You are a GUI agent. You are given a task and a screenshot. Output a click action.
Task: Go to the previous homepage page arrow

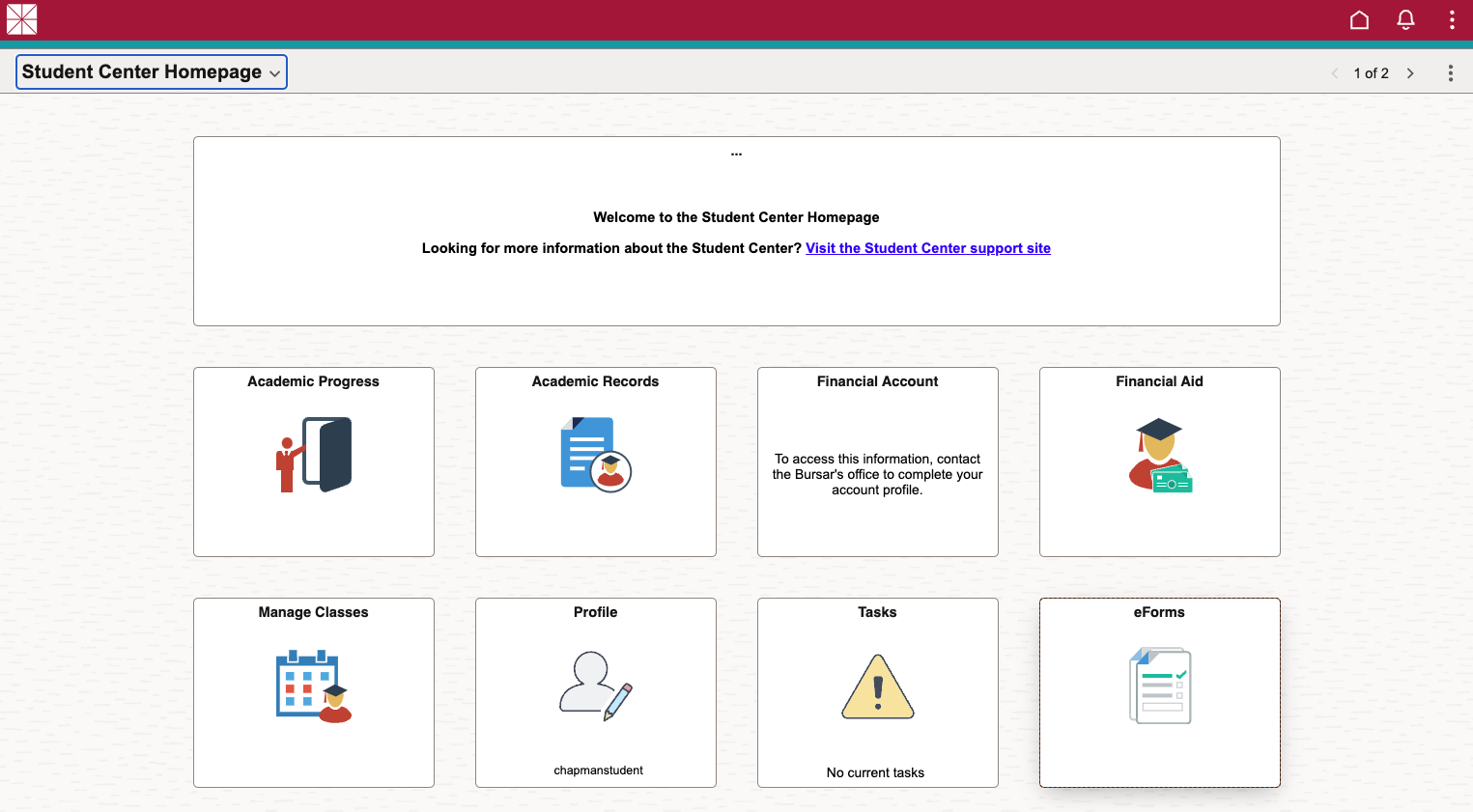tap(1335, 73)
